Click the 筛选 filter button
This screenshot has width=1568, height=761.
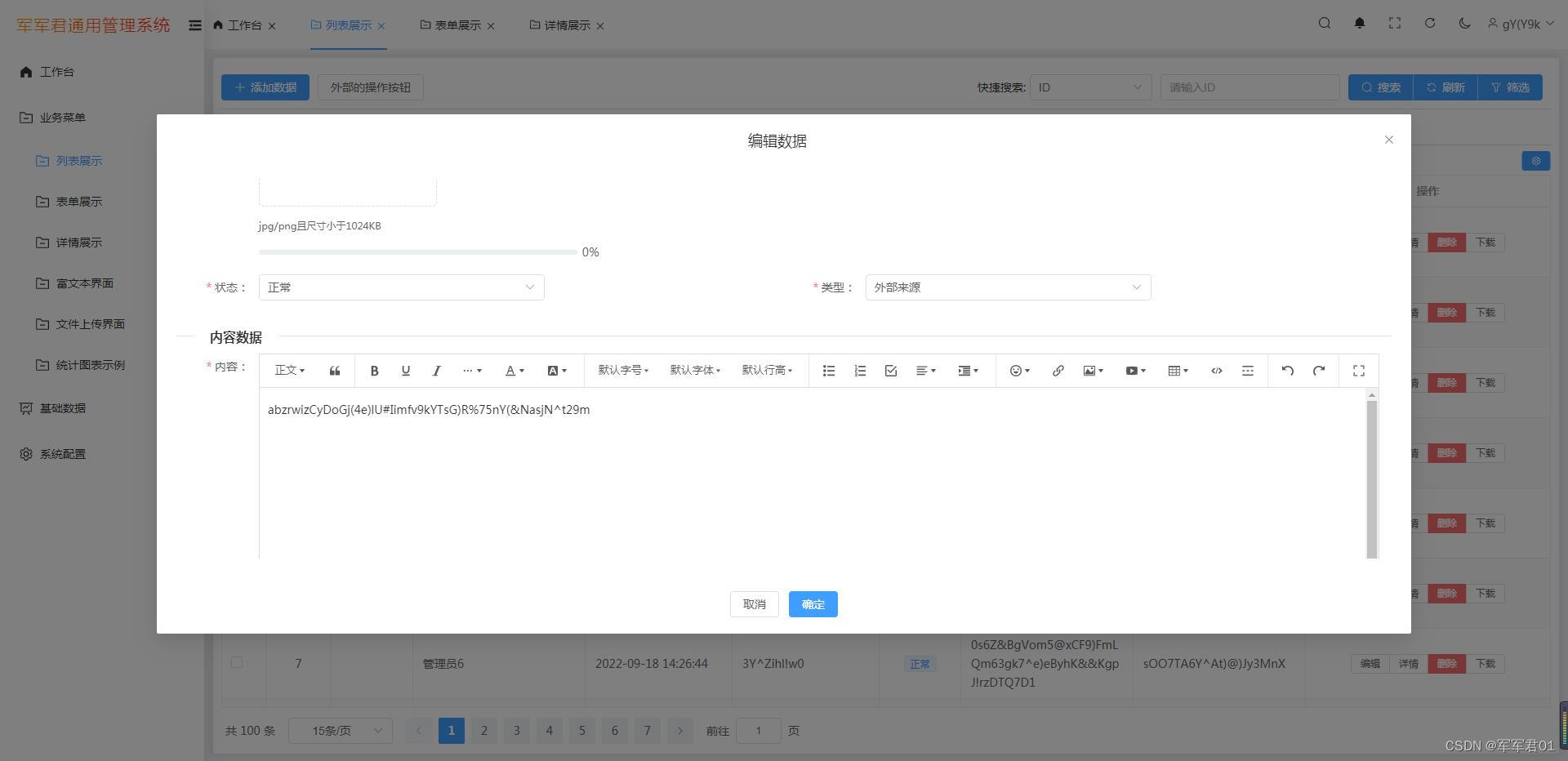coord(1510,87)
